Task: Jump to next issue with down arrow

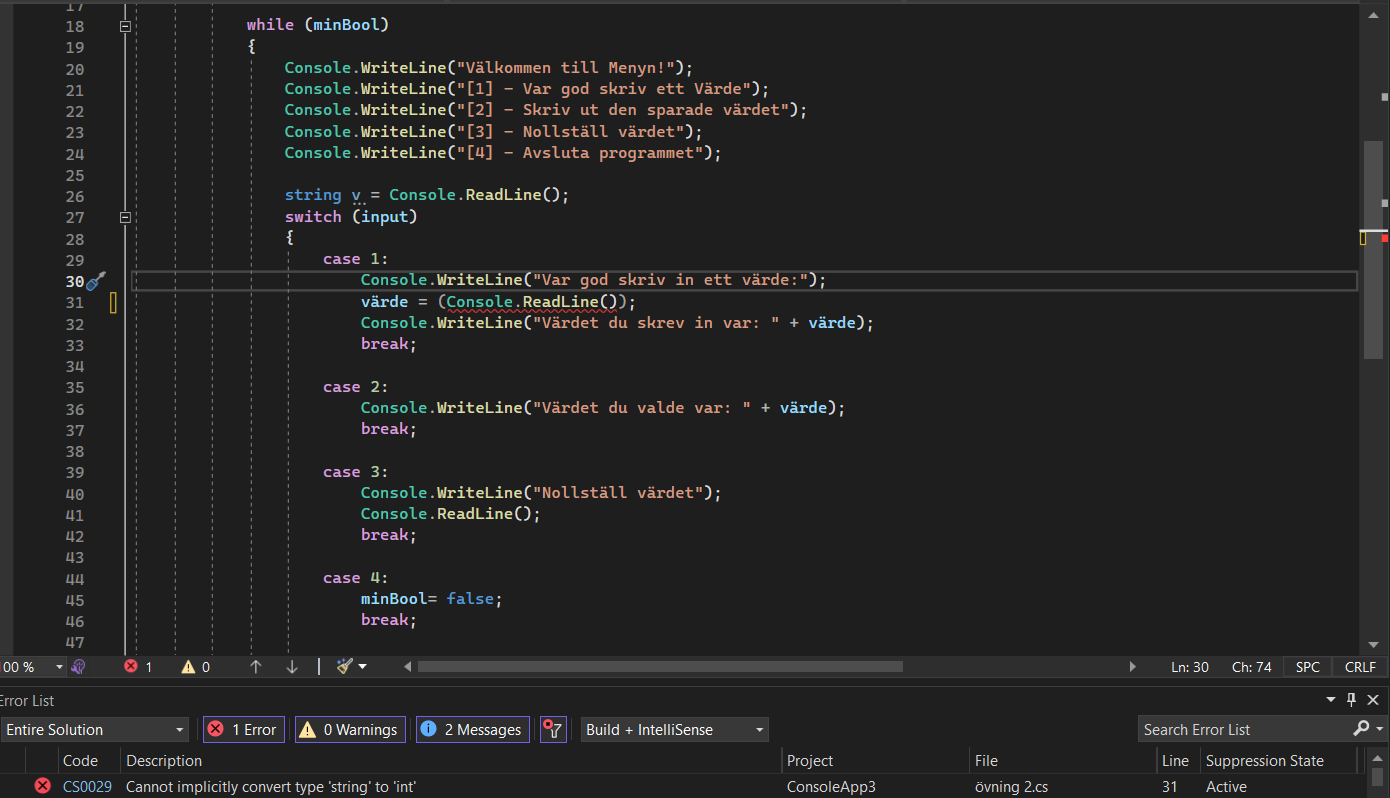Action: click(292, 667)
